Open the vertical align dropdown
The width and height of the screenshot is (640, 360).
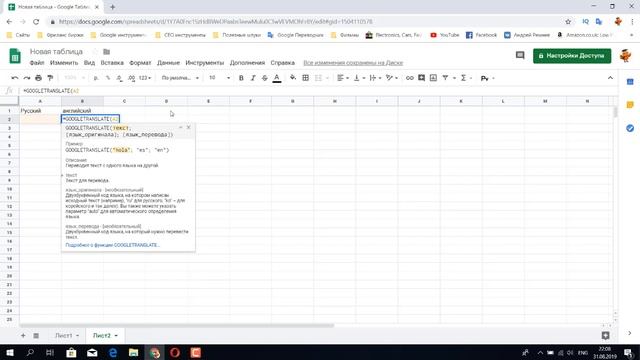[x=359, y=78]
